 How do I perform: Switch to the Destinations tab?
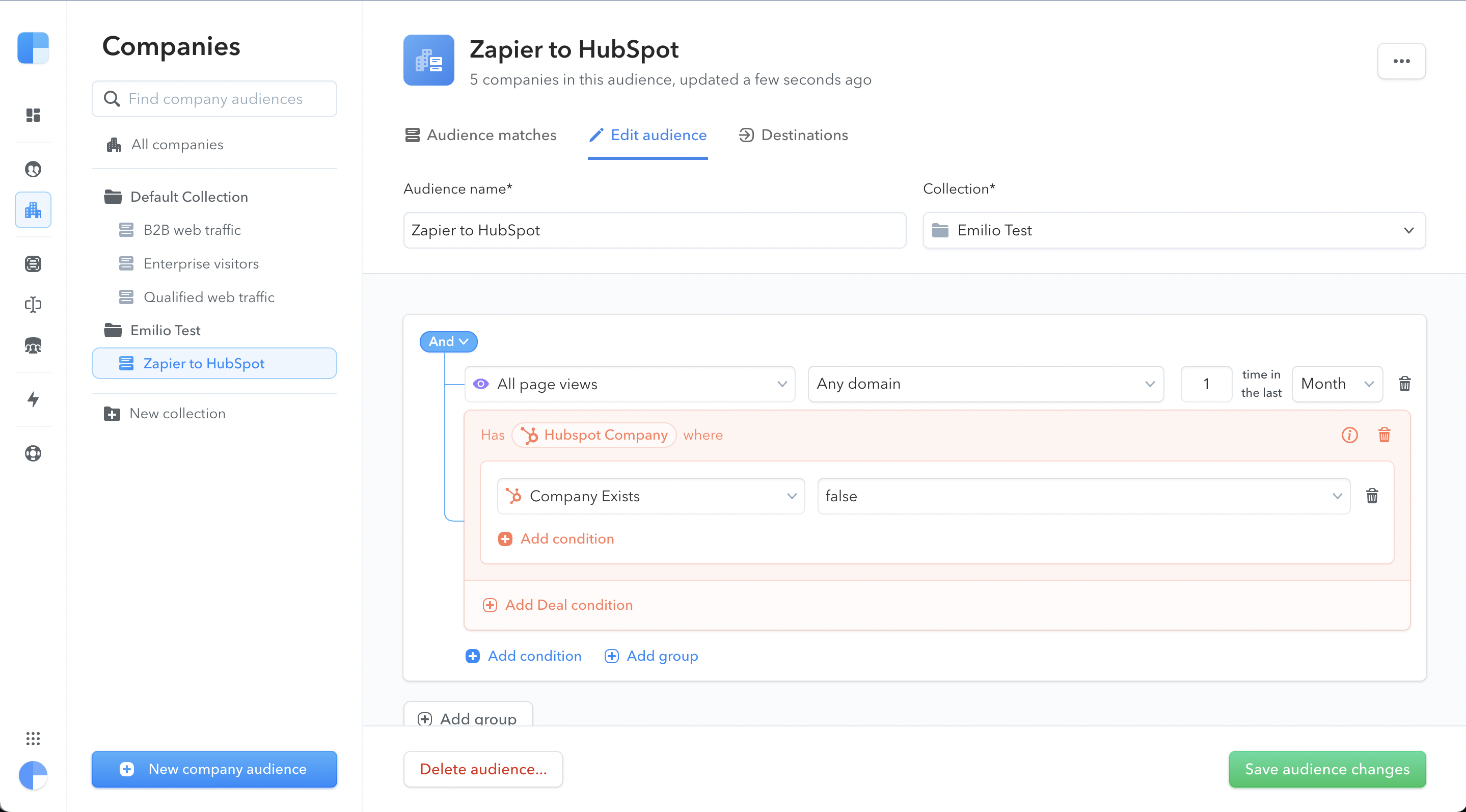point(793,135)
